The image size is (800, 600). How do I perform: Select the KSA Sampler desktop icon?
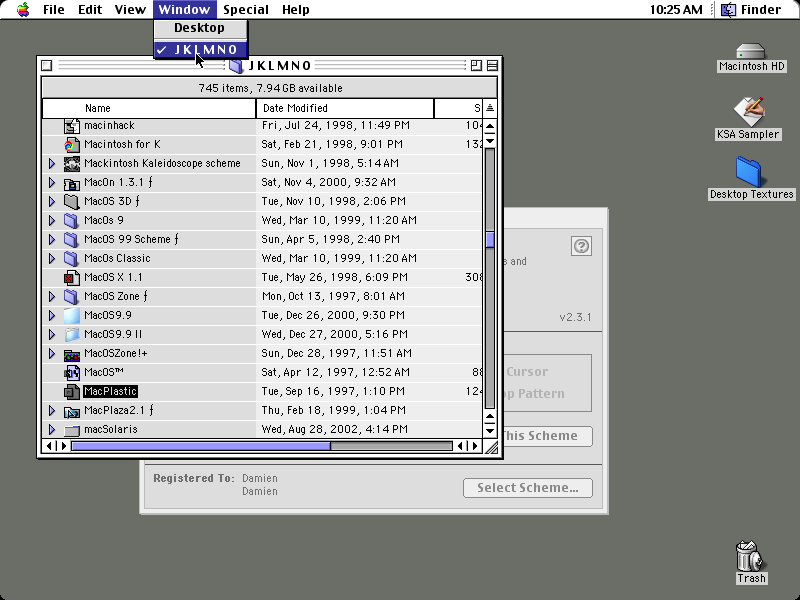[x=748, y=111]
